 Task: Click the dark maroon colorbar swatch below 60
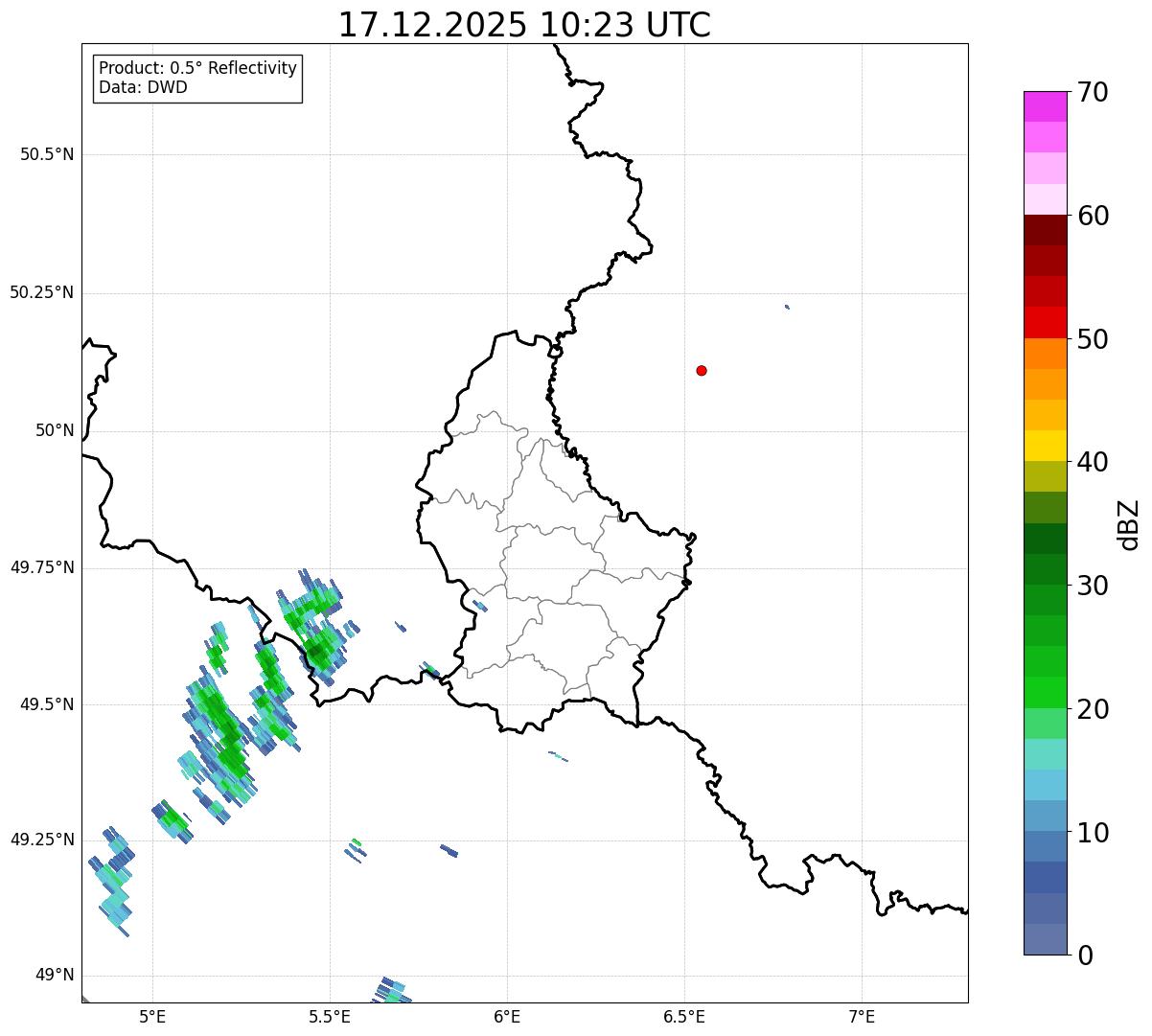coord(1045,230)
